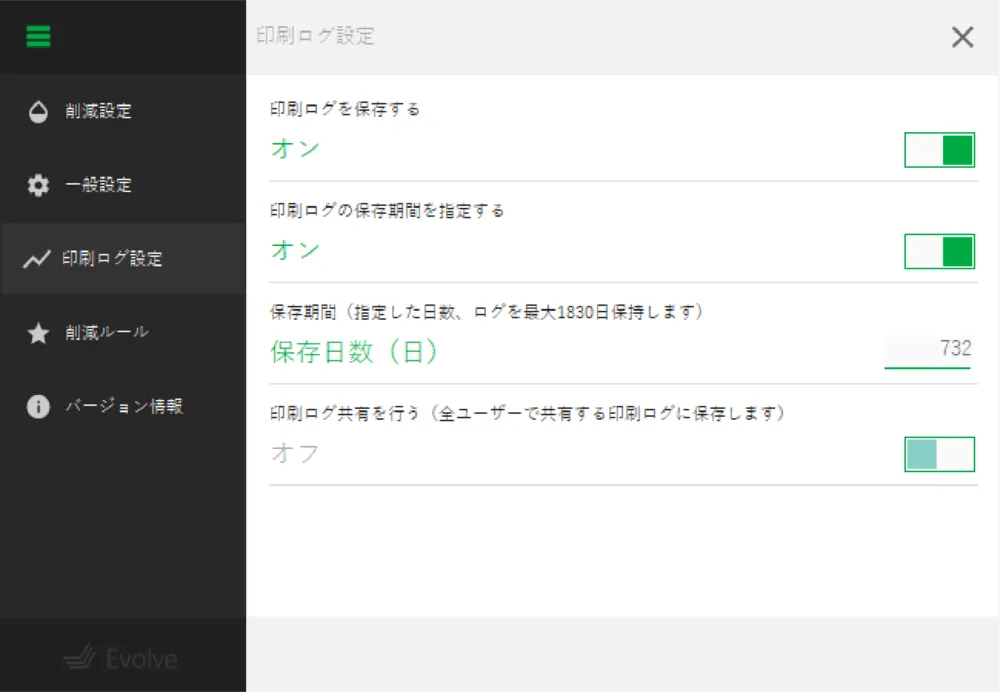Toggle the 印刷ログの保存期間を指定する switch
Screen dimensions: 1000x692
pos(939,251)
